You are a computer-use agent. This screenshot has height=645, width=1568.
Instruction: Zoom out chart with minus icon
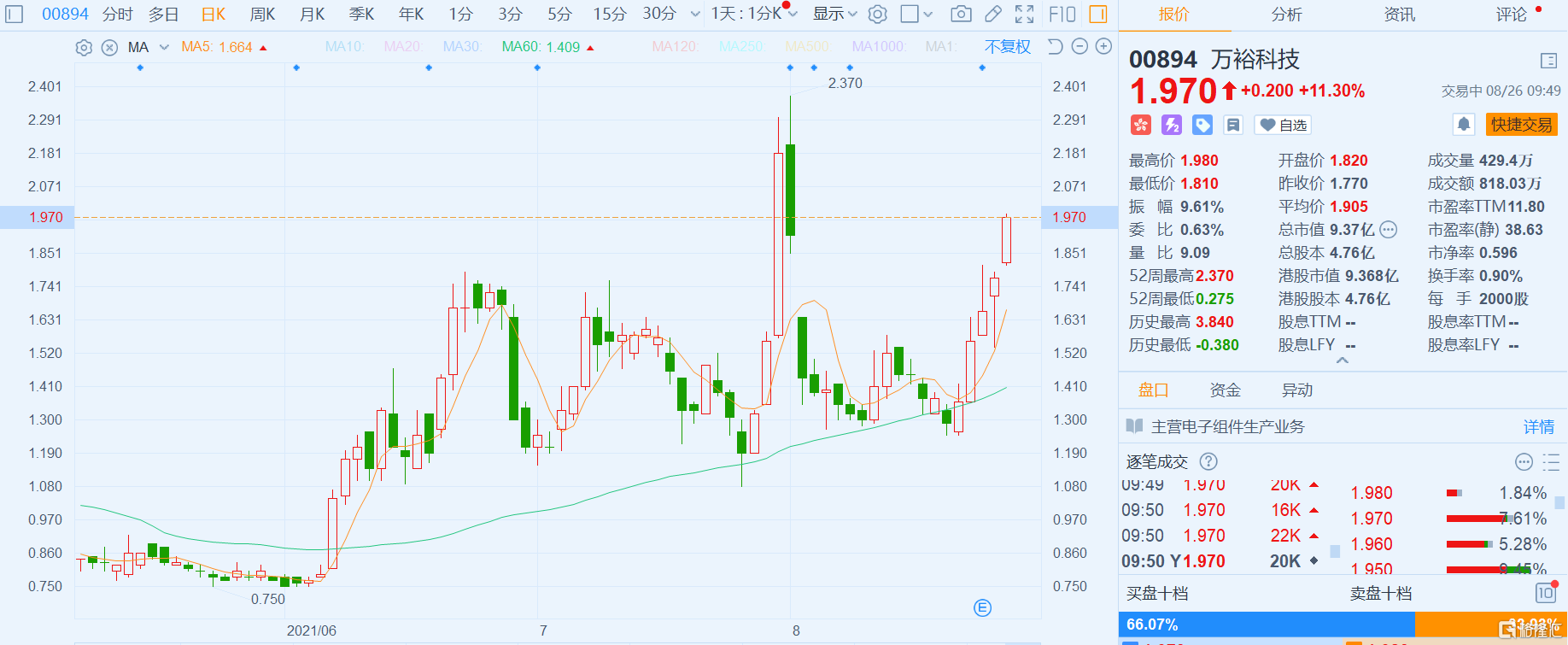[x=1079, y=46]
